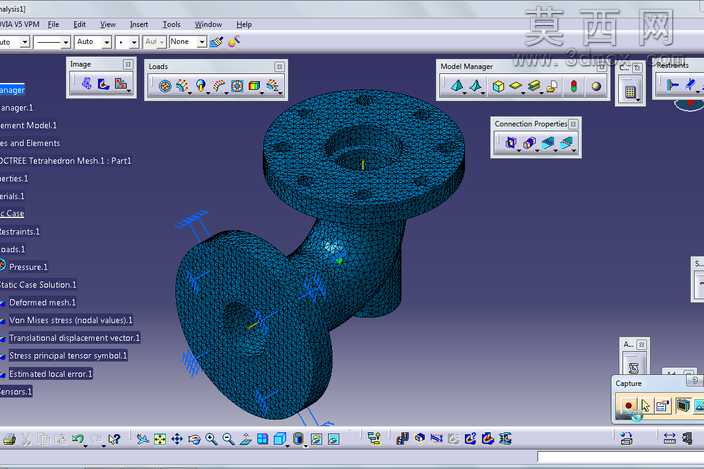Open the Insert menu
704x469 pixels.
click(139, 24)
